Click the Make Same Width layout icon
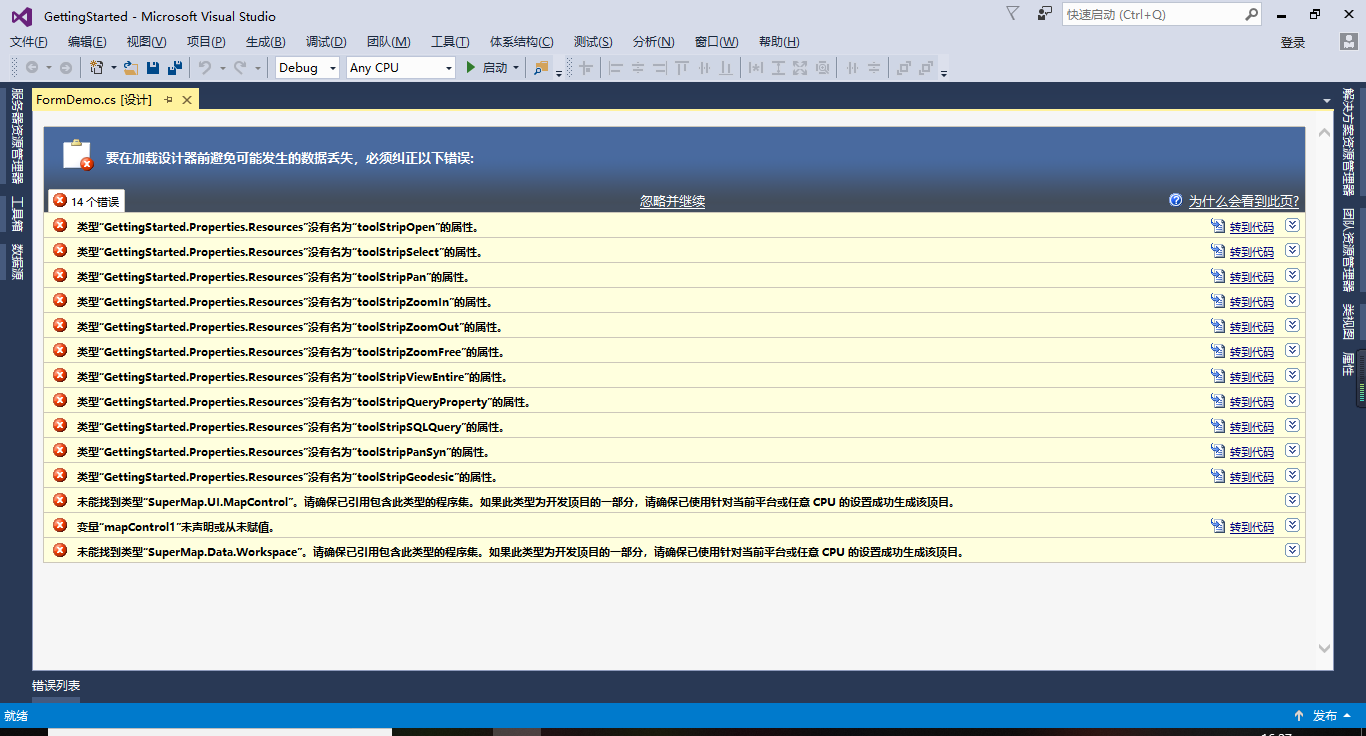Viewport: 1366px width, 736px height. pyautogui.click(x=756, y=68)
